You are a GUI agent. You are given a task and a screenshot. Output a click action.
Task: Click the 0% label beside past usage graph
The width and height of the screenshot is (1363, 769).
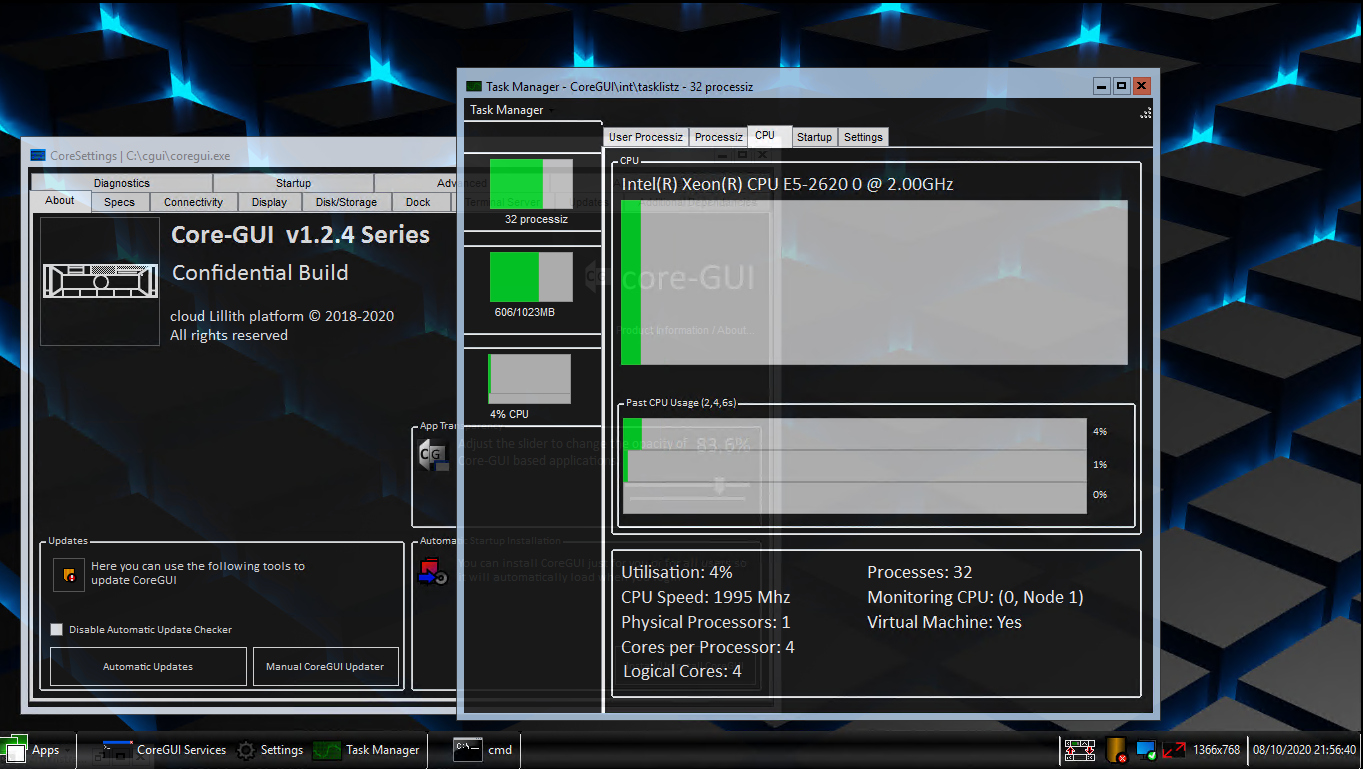(1100, 495)
